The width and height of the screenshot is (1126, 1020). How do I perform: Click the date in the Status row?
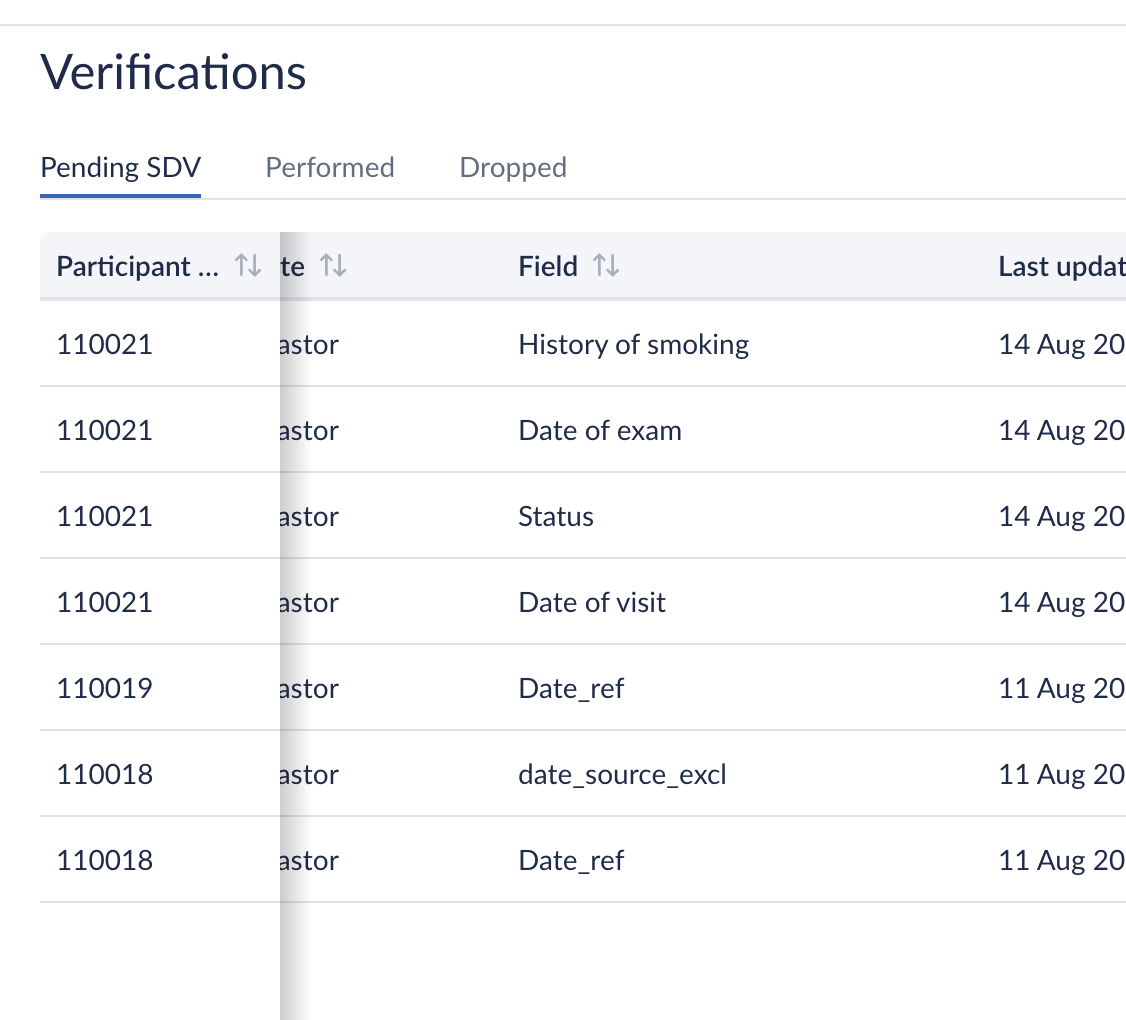point(1060,517)
